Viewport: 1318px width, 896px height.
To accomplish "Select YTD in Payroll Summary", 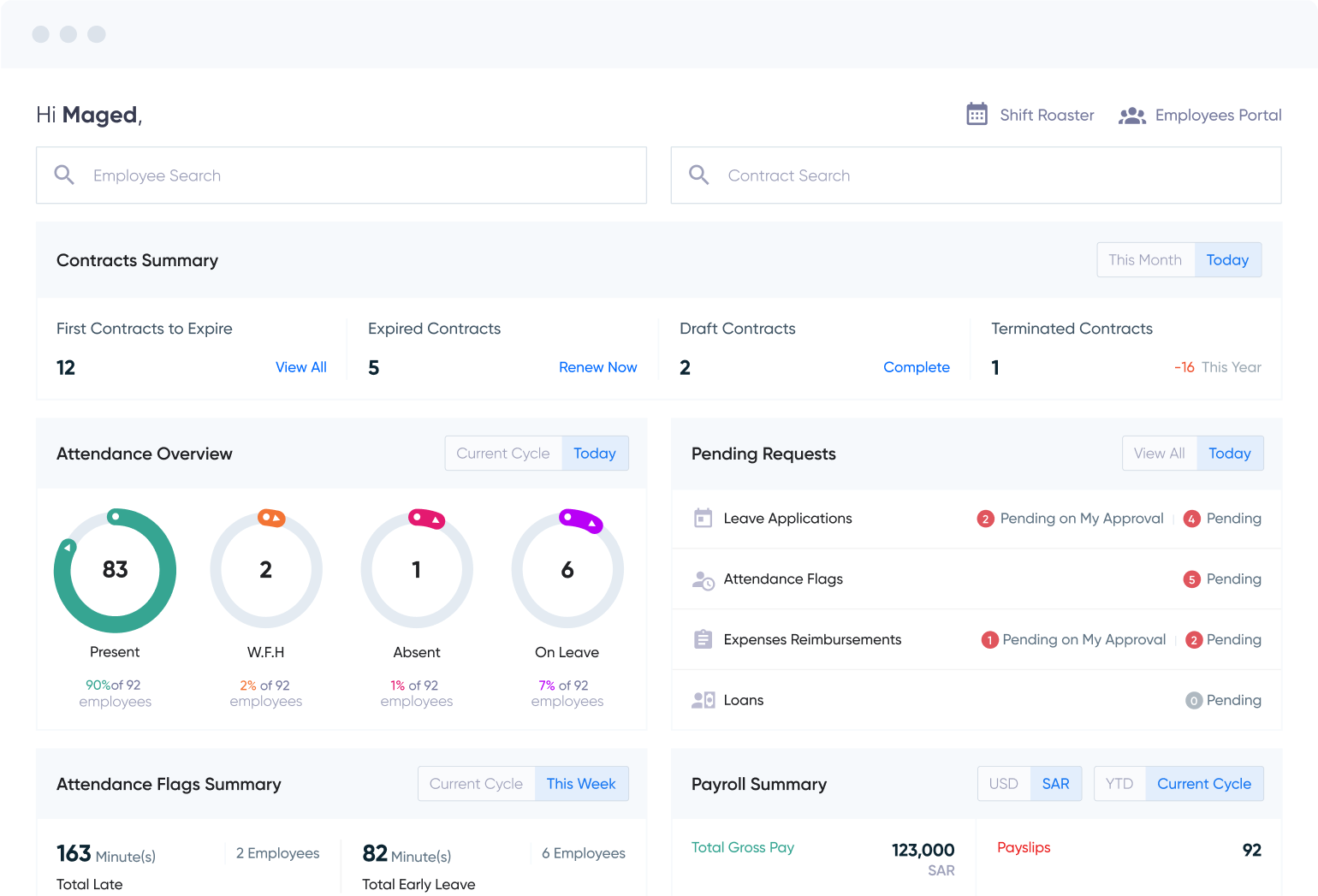I will (x=1119, y=784).
